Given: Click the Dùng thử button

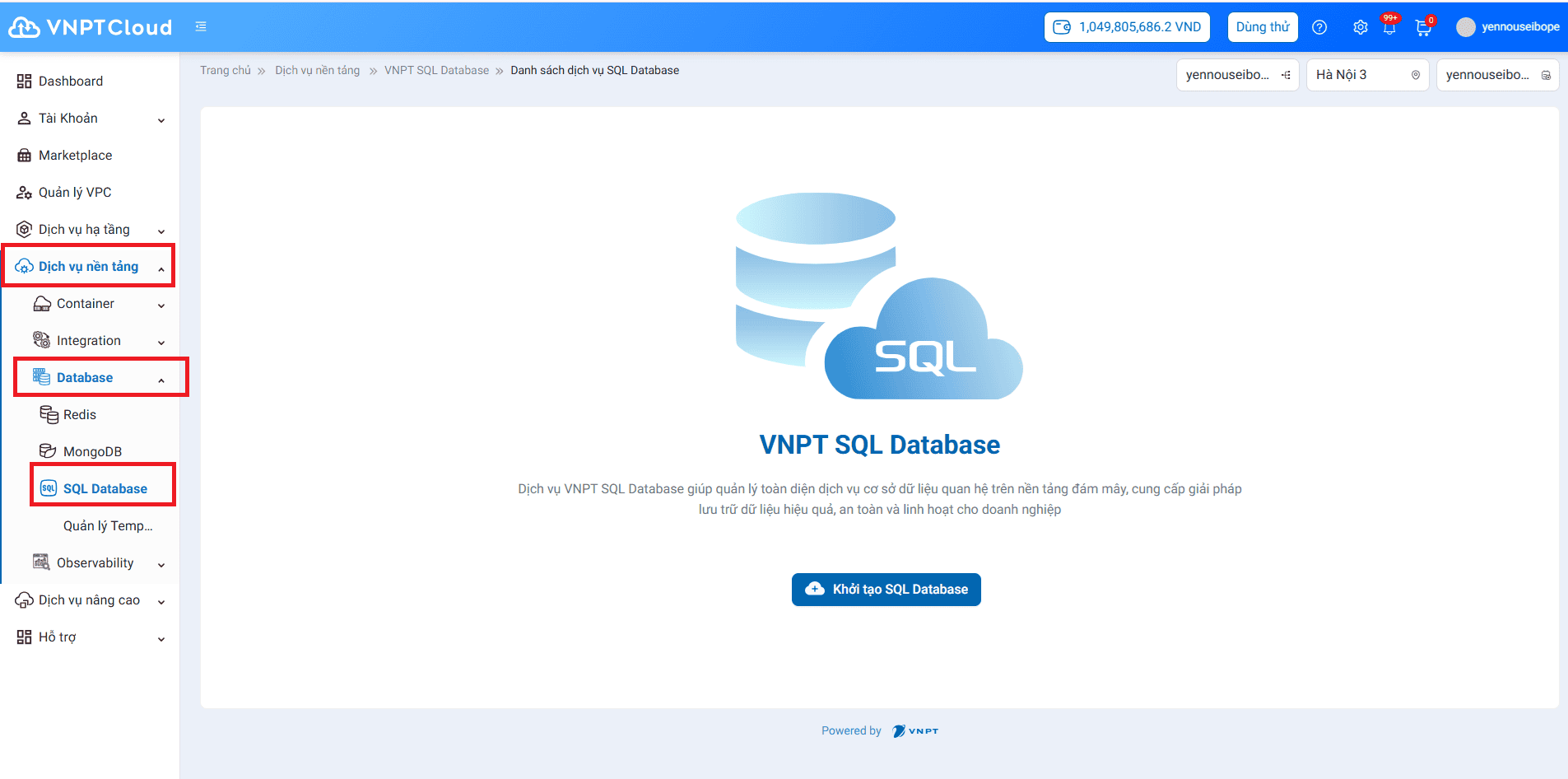Looking at the screenshot, I should coord(1262,27).
